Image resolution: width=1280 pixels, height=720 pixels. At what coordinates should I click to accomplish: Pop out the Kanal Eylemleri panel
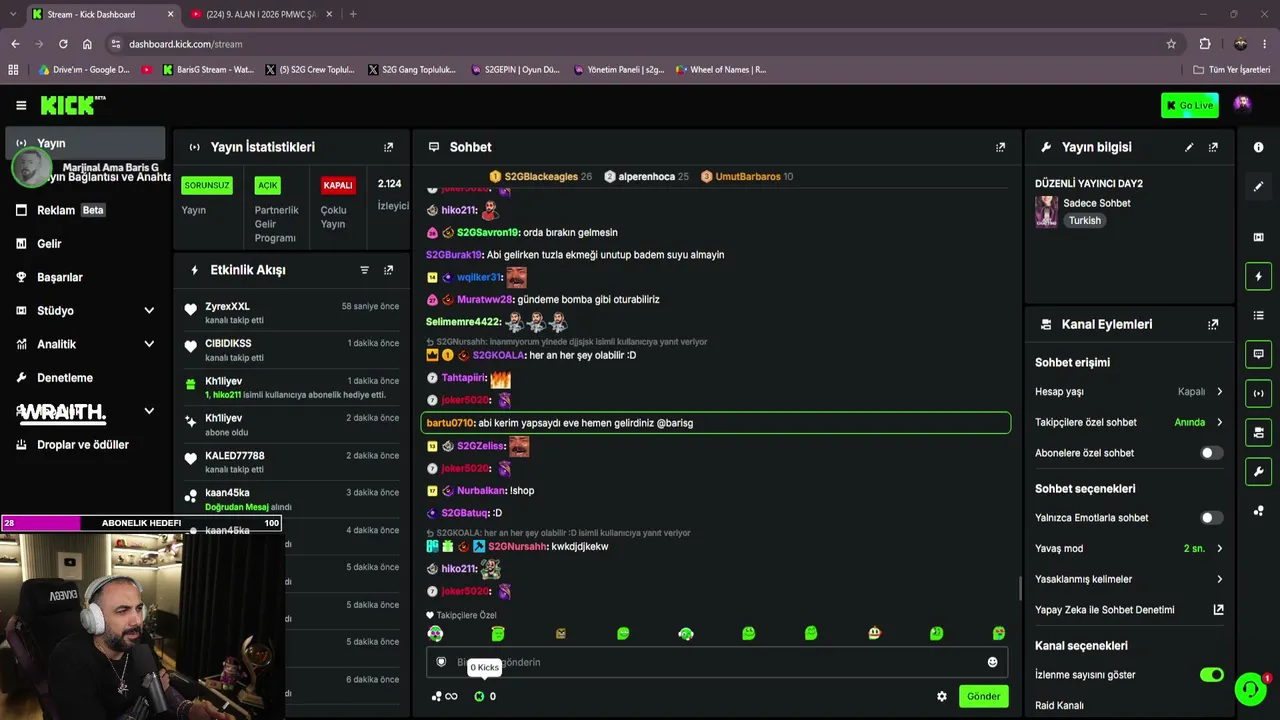tap(1213, 324)
